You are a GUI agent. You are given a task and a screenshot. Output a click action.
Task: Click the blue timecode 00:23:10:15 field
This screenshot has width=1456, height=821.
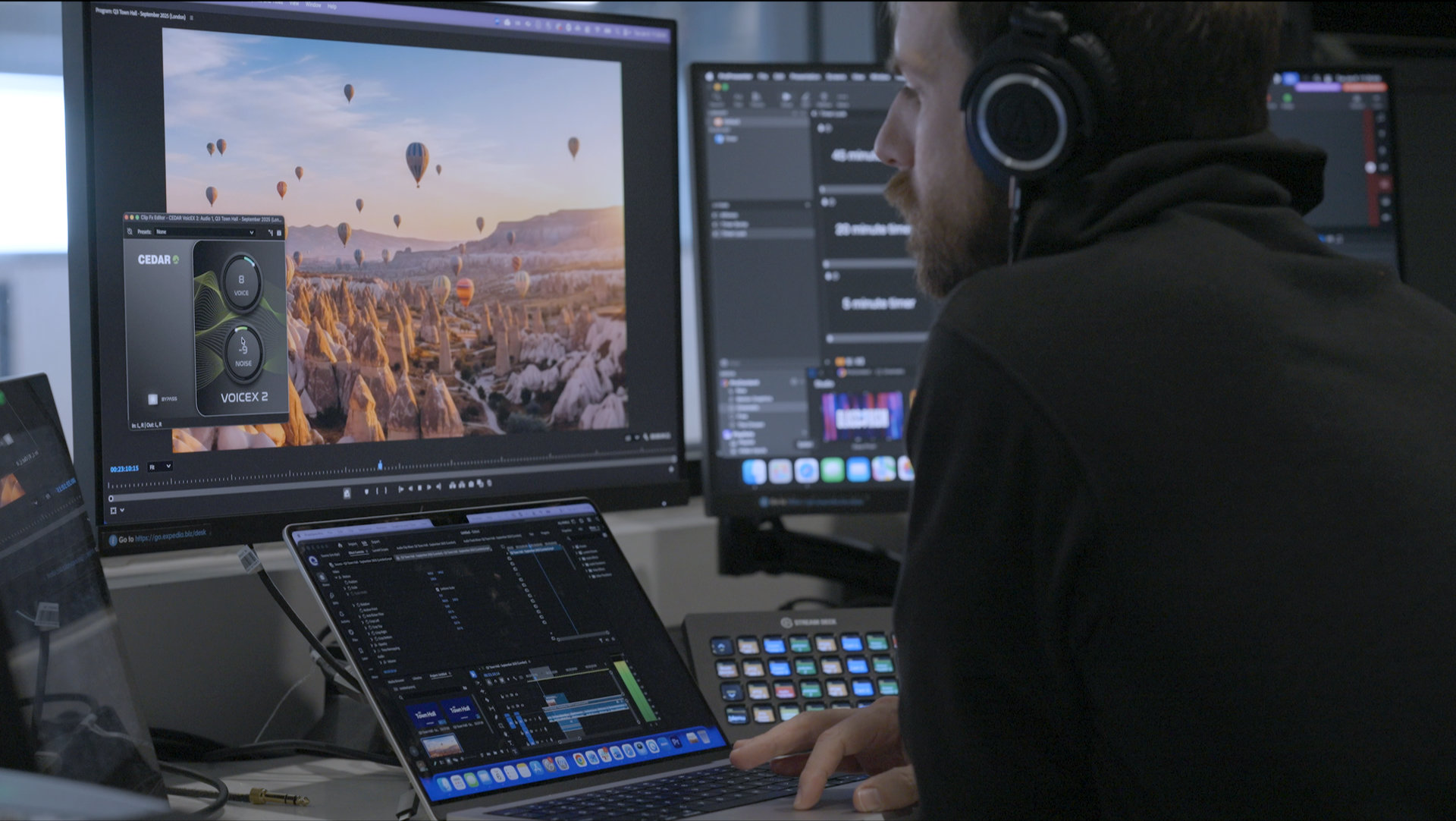124,469
